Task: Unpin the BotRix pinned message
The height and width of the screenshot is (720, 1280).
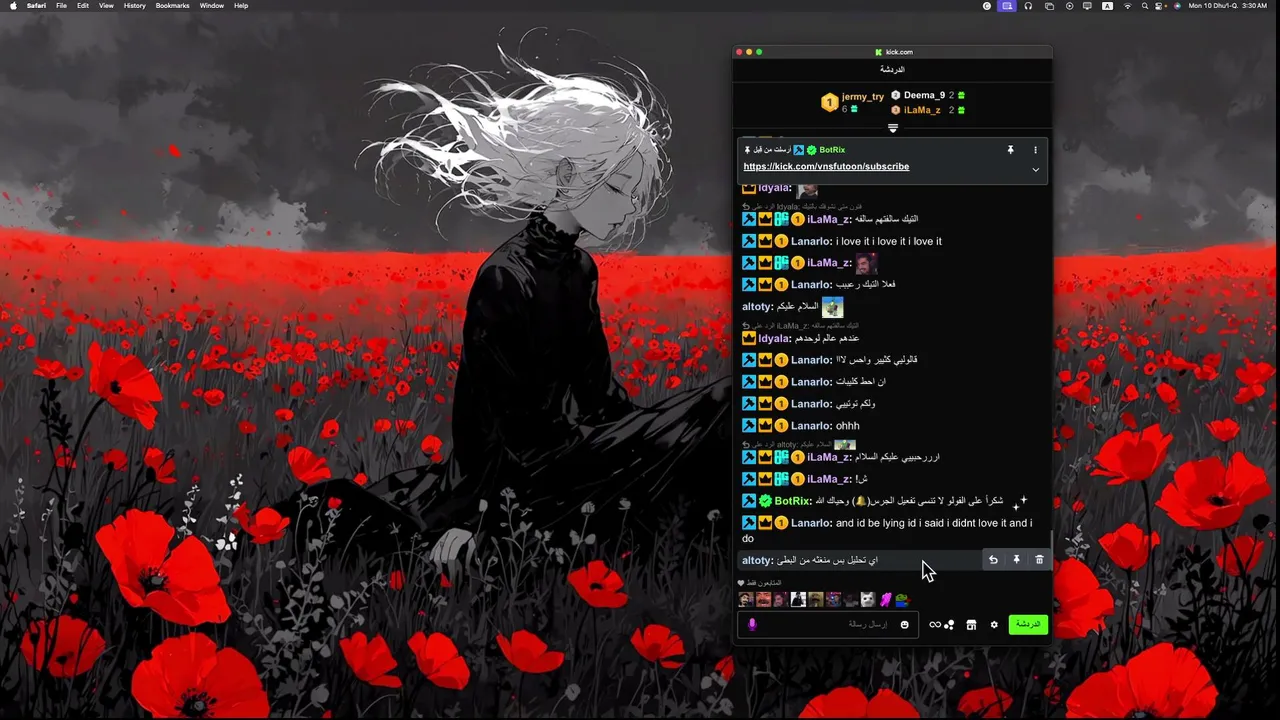Action: click(1010, 150)
